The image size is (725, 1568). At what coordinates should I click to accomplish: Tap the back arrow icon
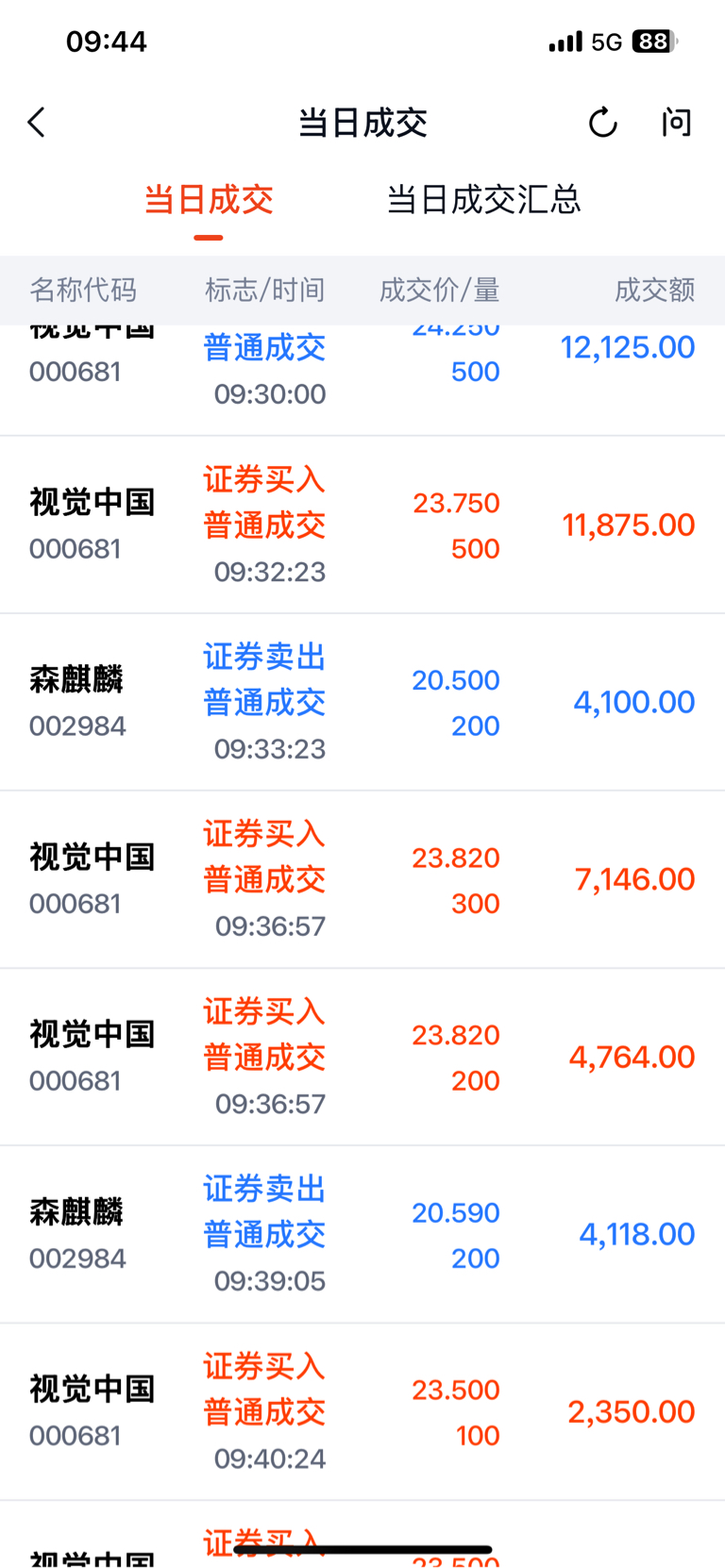click(37, 123)
